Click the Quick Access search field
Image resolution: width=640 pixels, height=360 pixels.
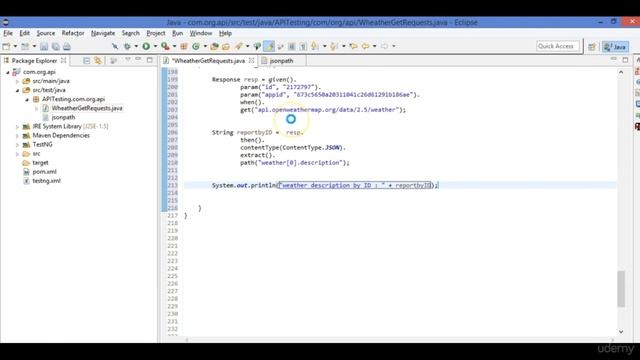[558, 47]
